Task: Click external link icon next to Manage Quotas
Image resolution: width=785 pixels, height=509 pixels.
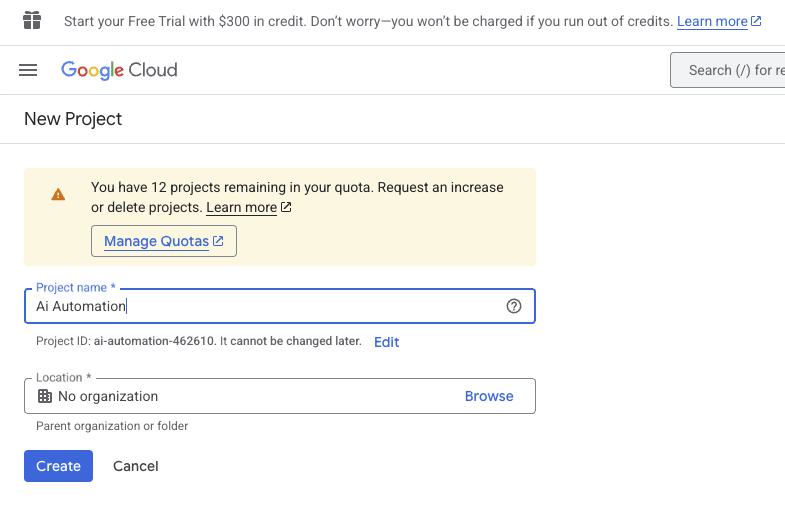Action: click(x=218, y=241)
